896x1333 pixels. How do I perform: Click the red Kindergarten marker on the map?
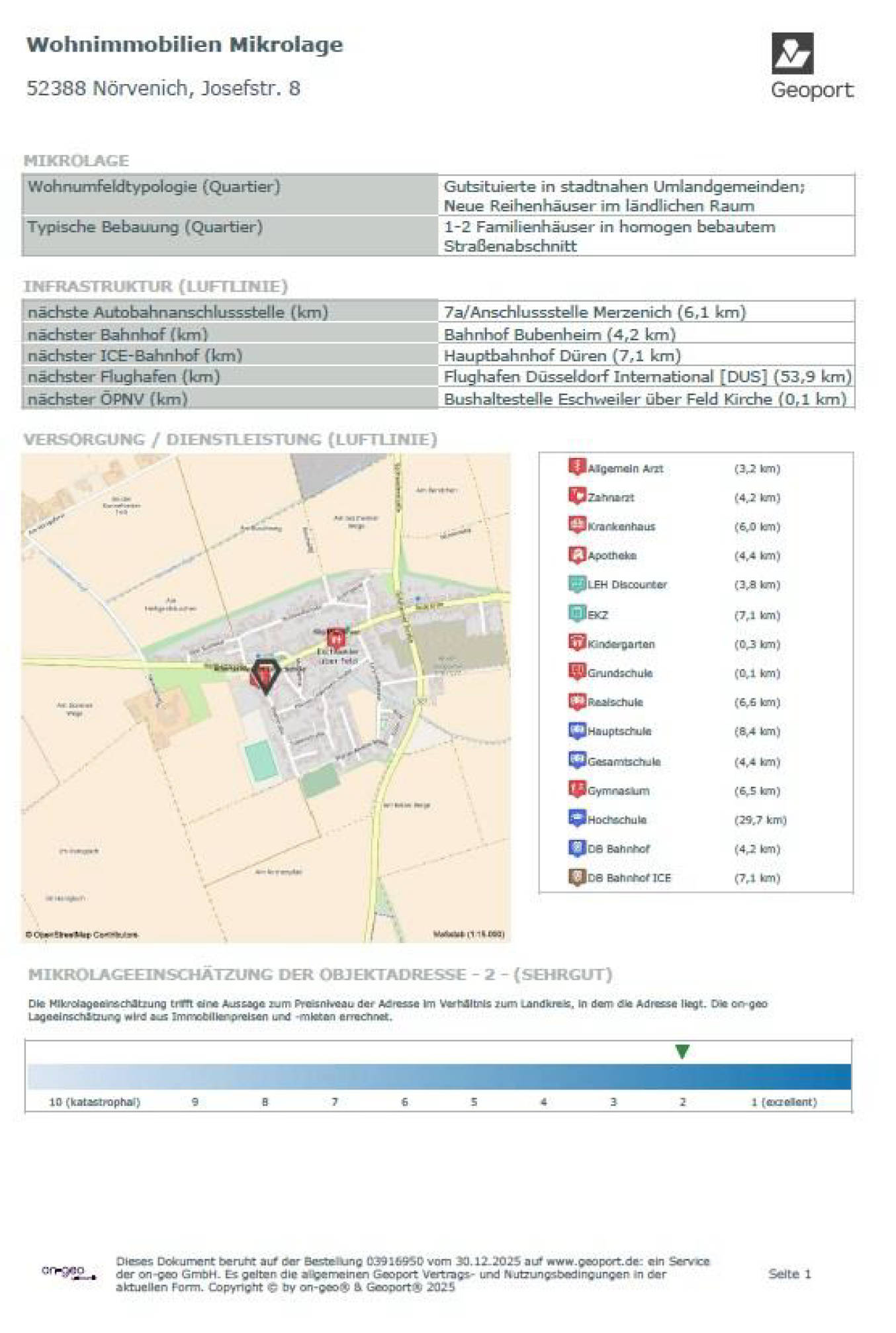(336, 639)
